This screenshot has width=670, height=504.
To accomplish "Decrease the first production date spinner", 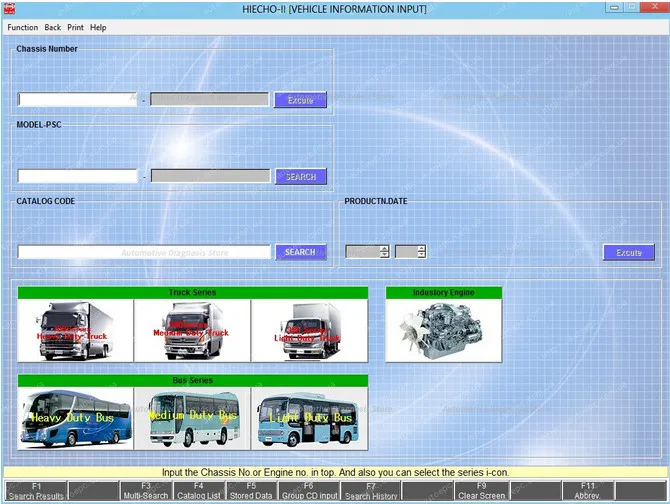I will (384, 255).
